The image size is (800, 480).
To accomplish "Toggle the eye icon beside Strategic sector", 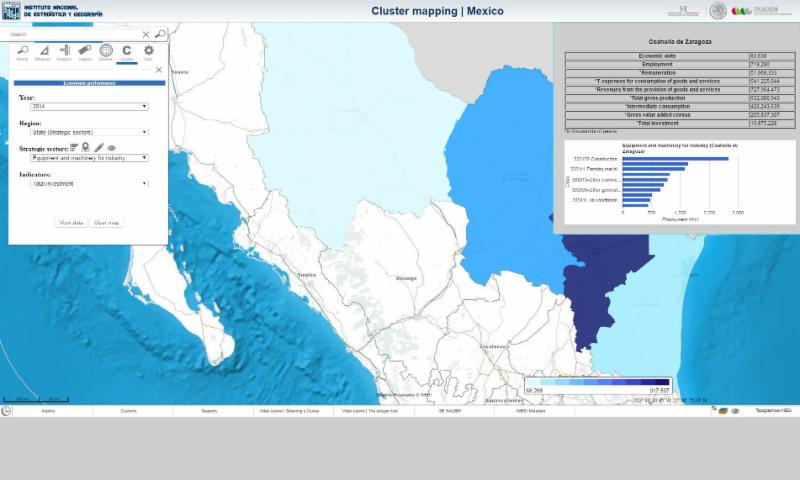I will (112, 147).
